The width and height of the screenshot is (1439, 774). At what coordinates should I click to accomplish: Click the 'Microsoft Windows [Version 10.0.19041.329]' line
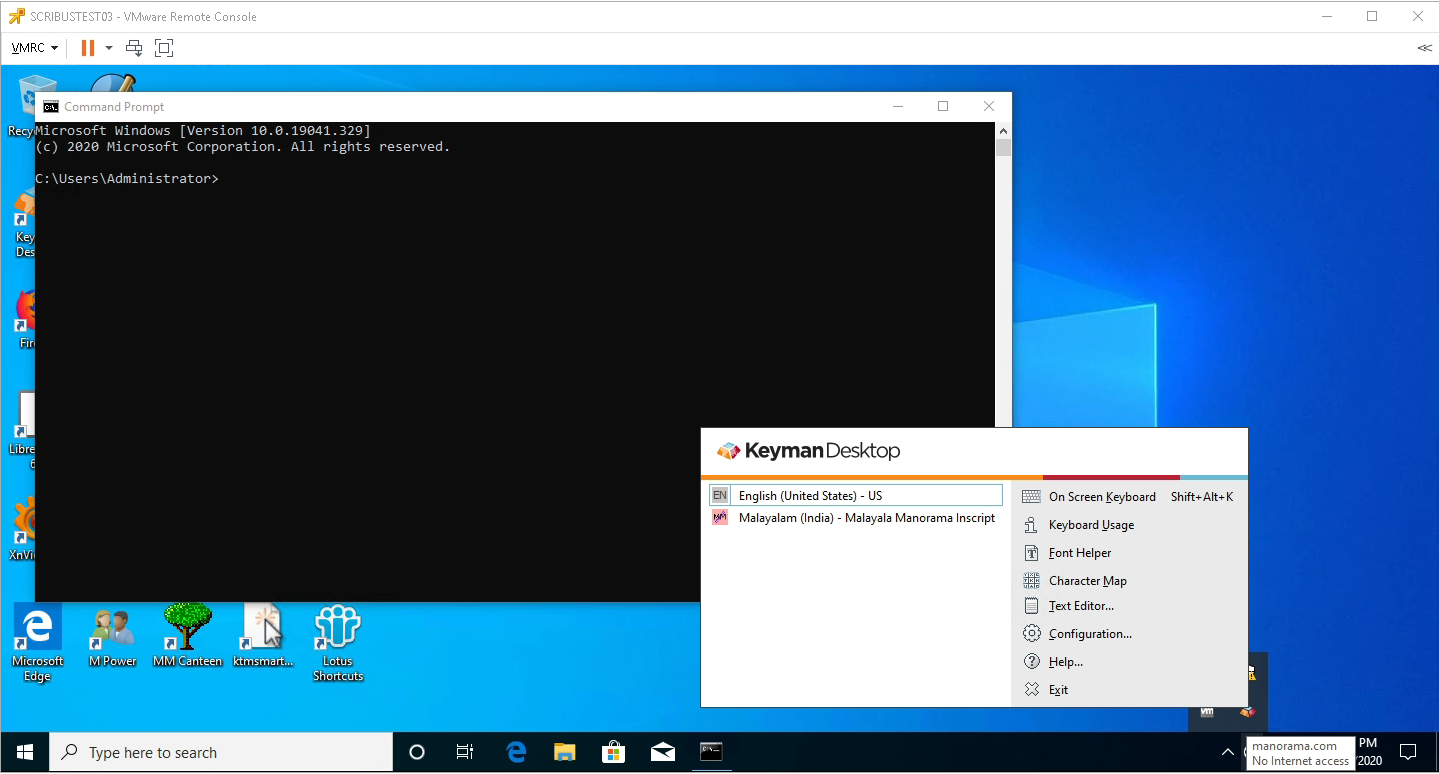coord(203,131)
